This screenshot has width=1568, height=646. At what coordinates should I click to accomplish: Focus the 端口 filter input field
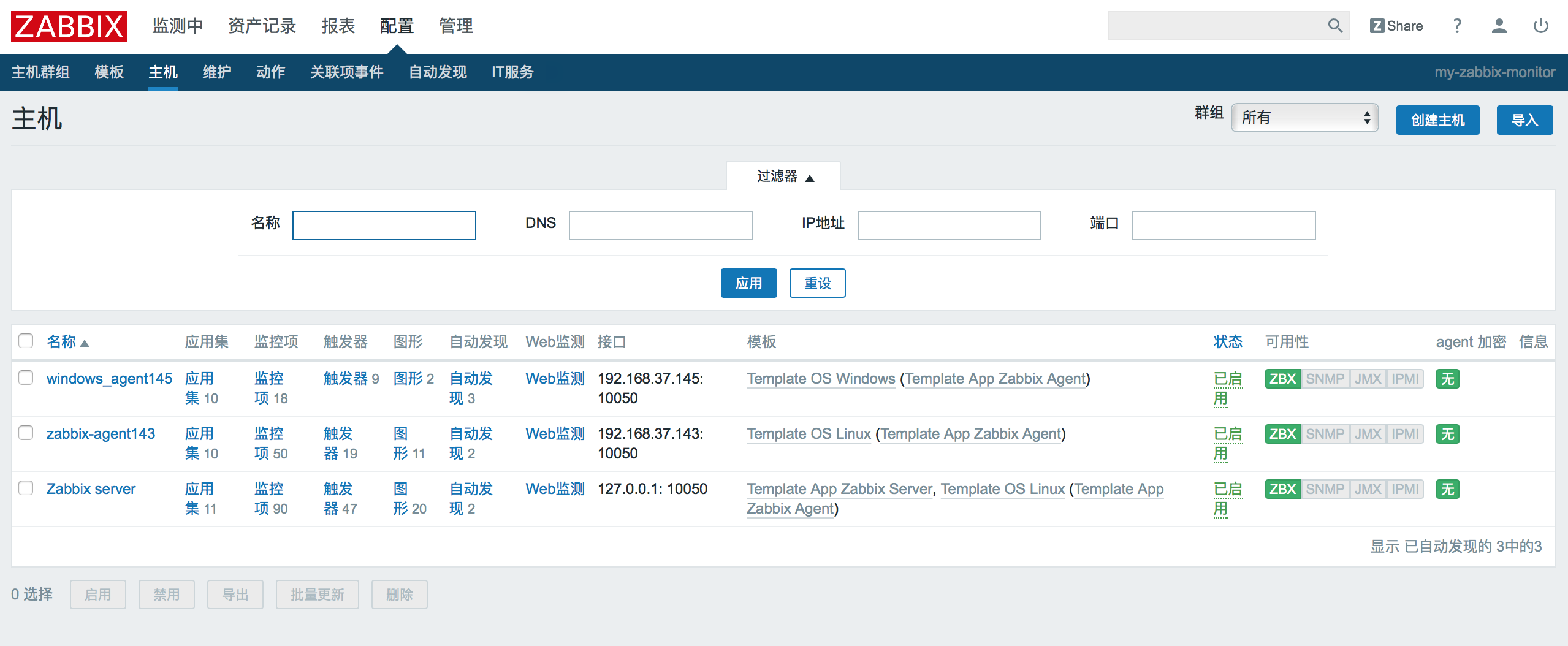(x=1224, y=226)
